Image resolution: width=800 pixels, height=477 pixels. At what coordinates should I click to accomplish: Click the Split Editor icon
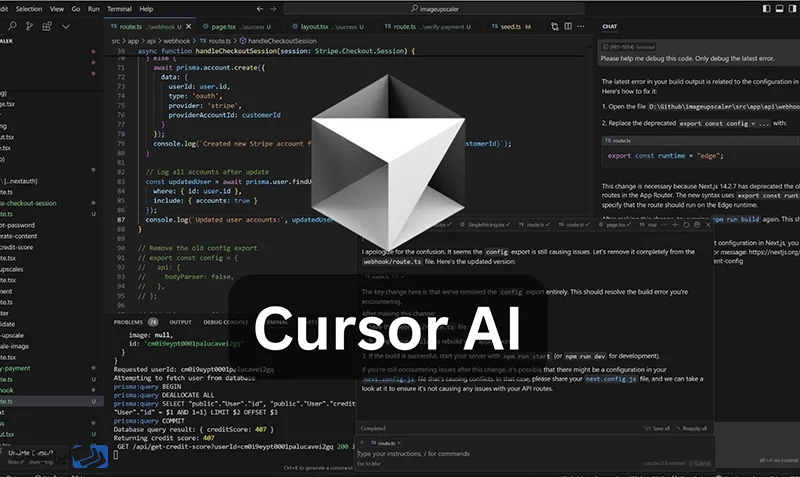click(568, 27)
